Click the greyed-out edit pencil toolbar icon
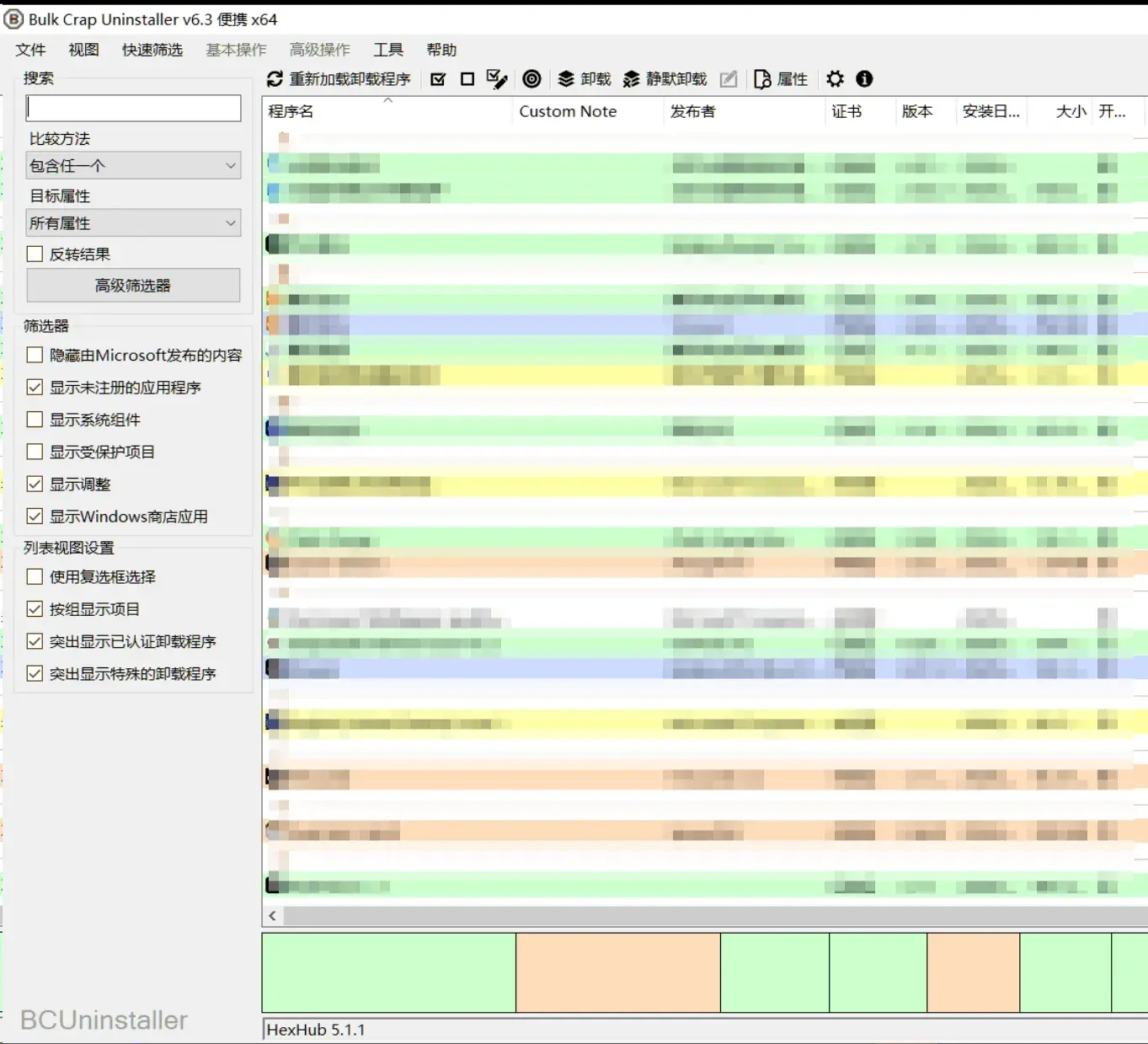Image resolution: width=1148 pixels, height=1044 pixels. coord(729,79)
